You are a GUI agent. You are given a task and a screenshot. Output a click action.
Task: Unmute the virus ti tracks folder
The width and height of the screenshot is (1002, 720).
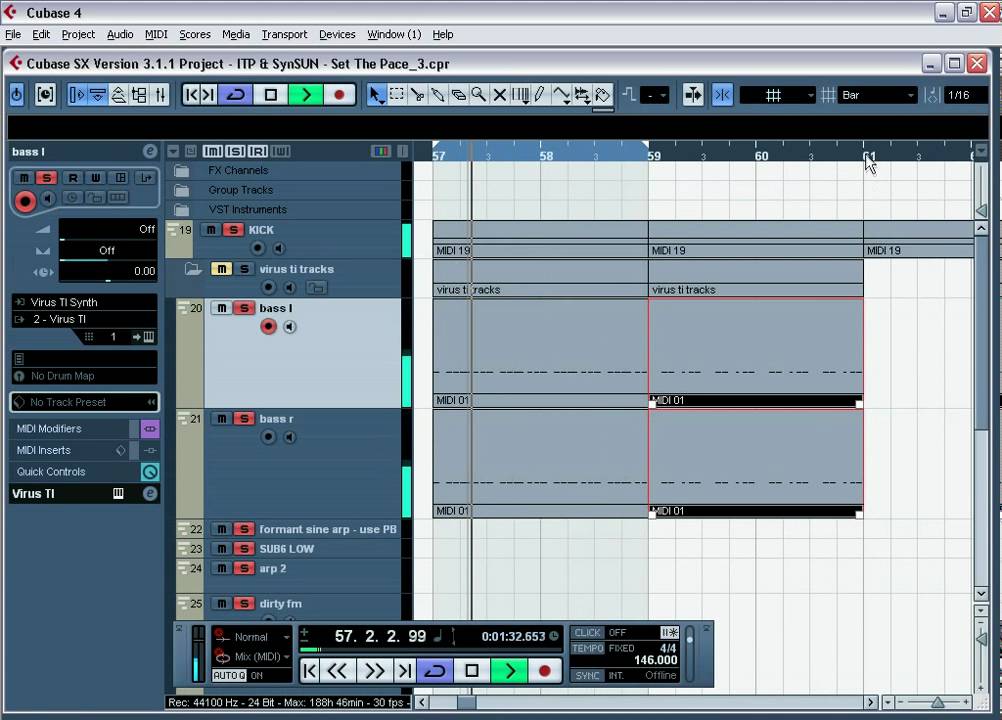click(x=221, y=269)
